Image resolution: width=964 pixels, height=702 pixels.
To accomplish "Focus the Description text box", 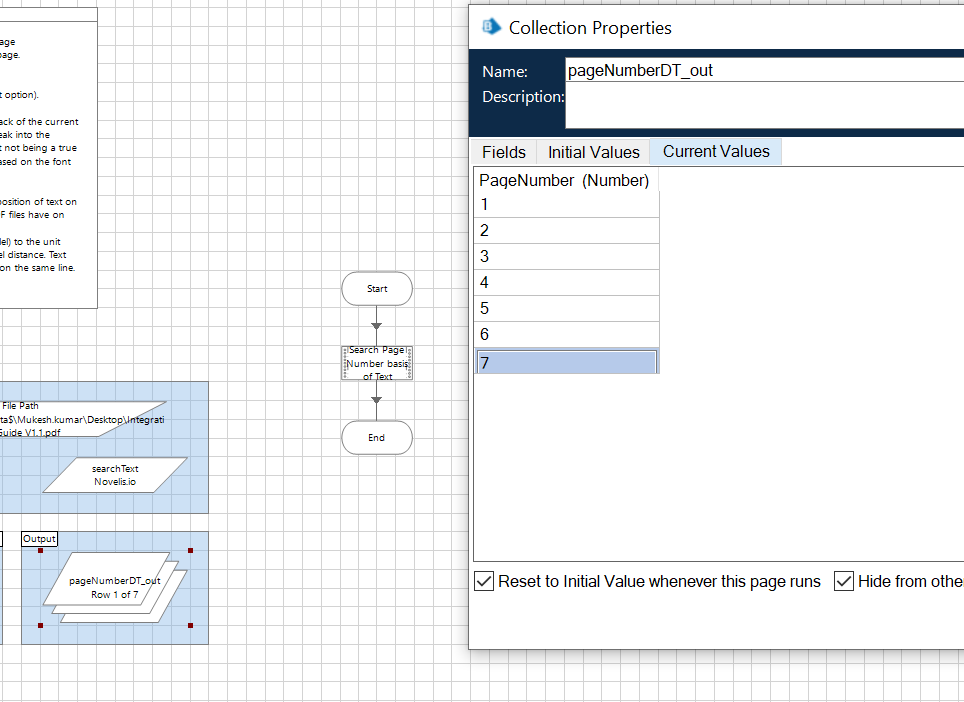I will [760, 106].
